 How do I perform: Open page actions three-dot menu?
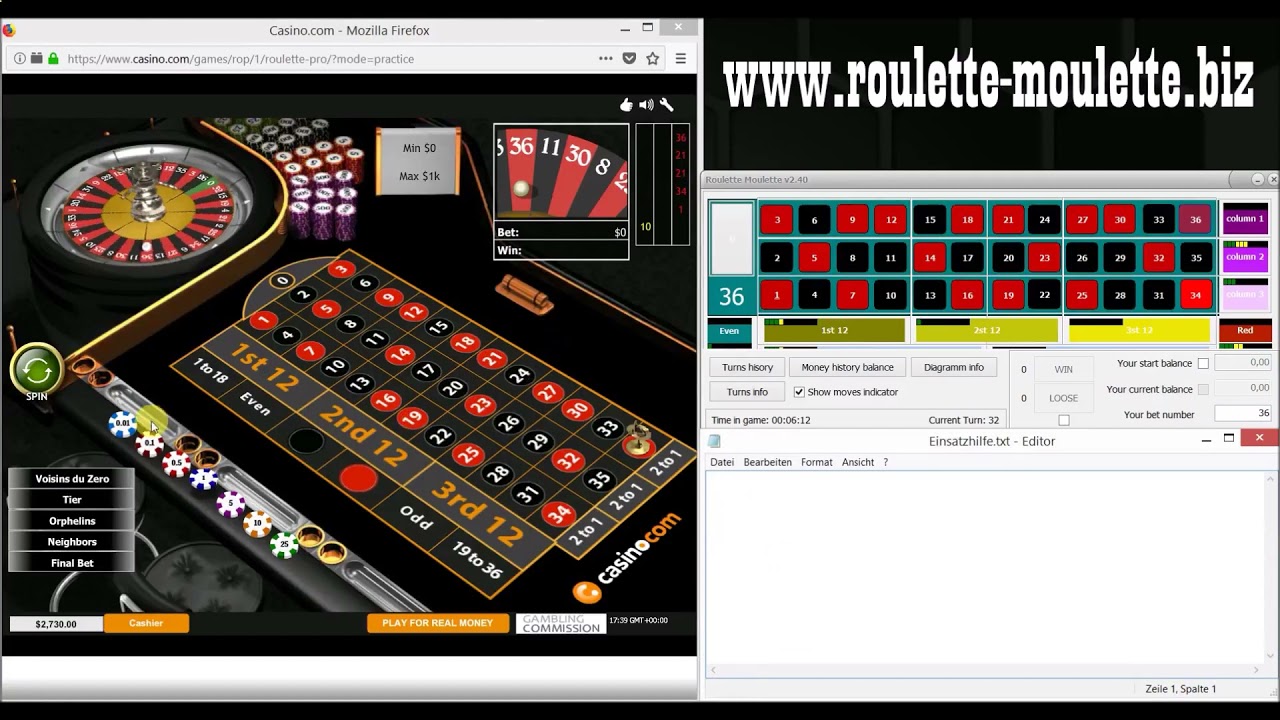point(605,59)
